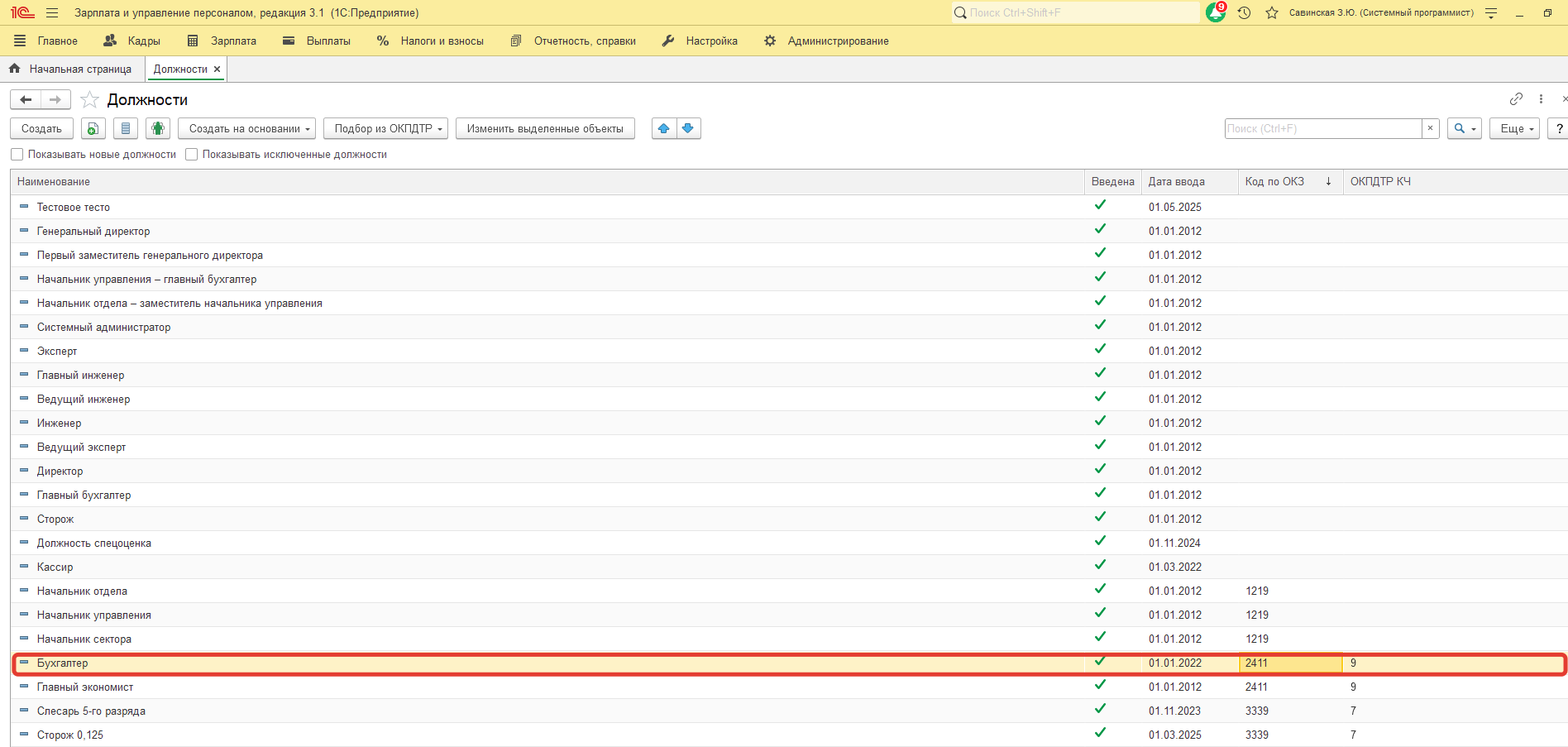Click the list search field 'Поиск (Ctrl+F)'
1568x747 pixels.
point(1322,128)
